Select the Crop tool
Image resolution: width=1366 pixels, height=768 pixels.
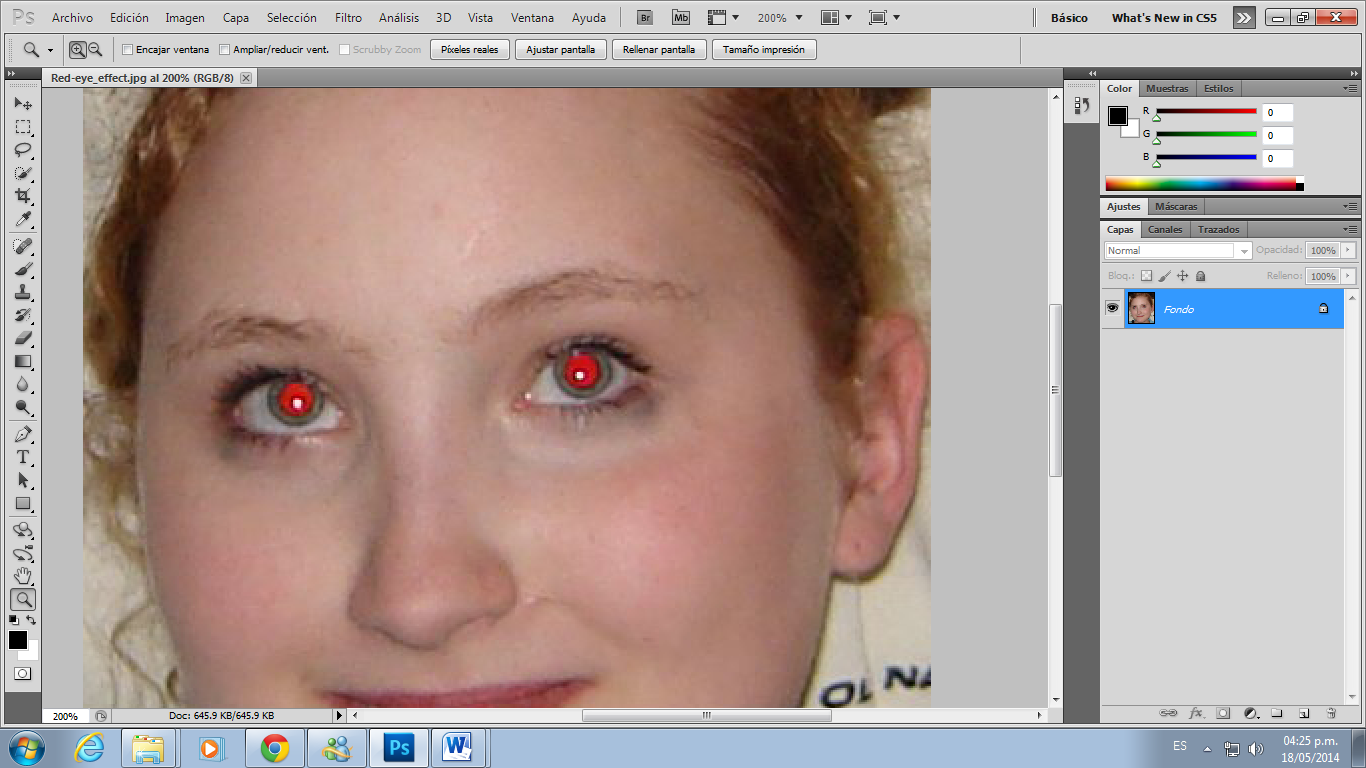pos(23,196)
